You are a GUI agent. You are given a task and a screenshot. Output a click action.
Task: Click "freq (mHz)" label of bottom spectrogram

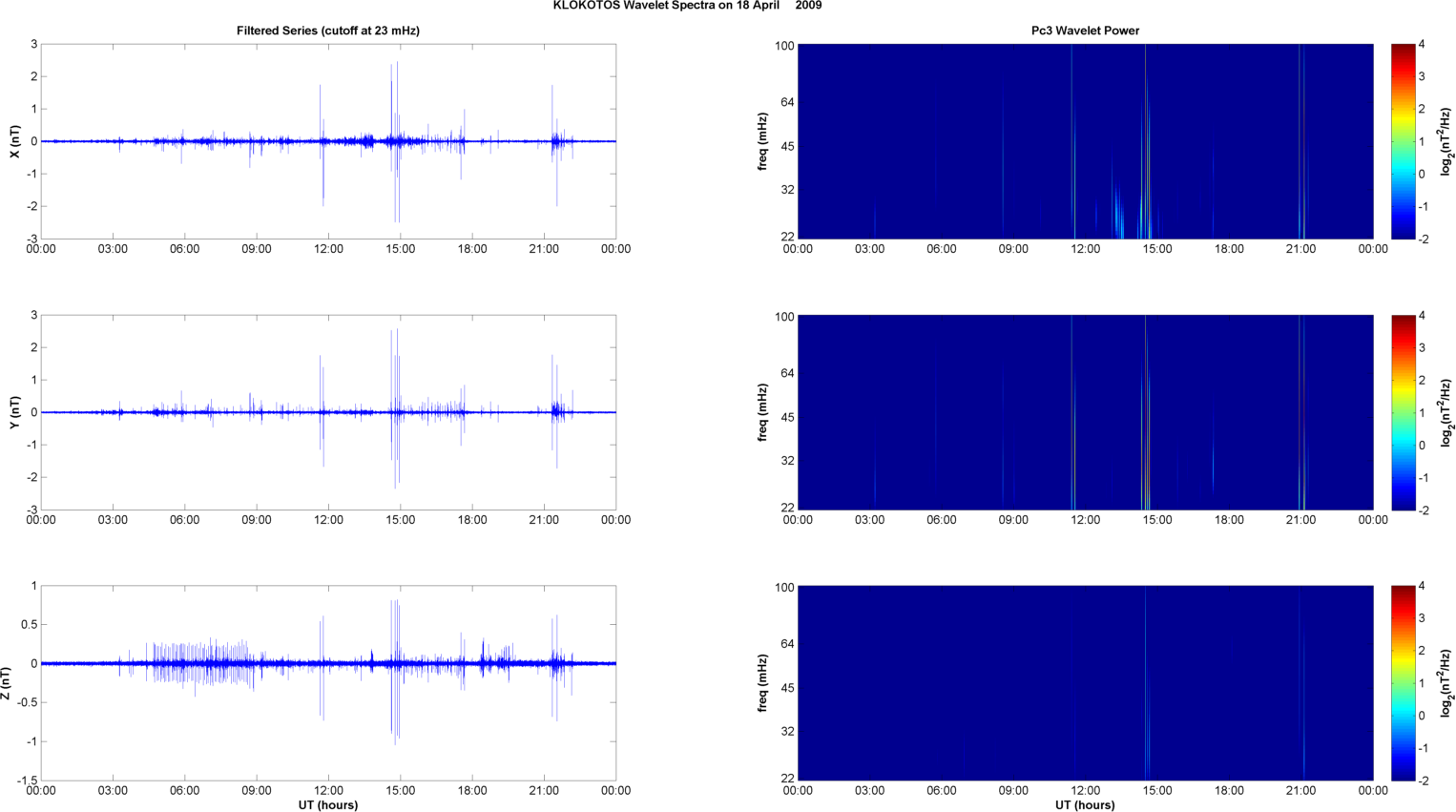pyautogui.click(x=763, y=683)
